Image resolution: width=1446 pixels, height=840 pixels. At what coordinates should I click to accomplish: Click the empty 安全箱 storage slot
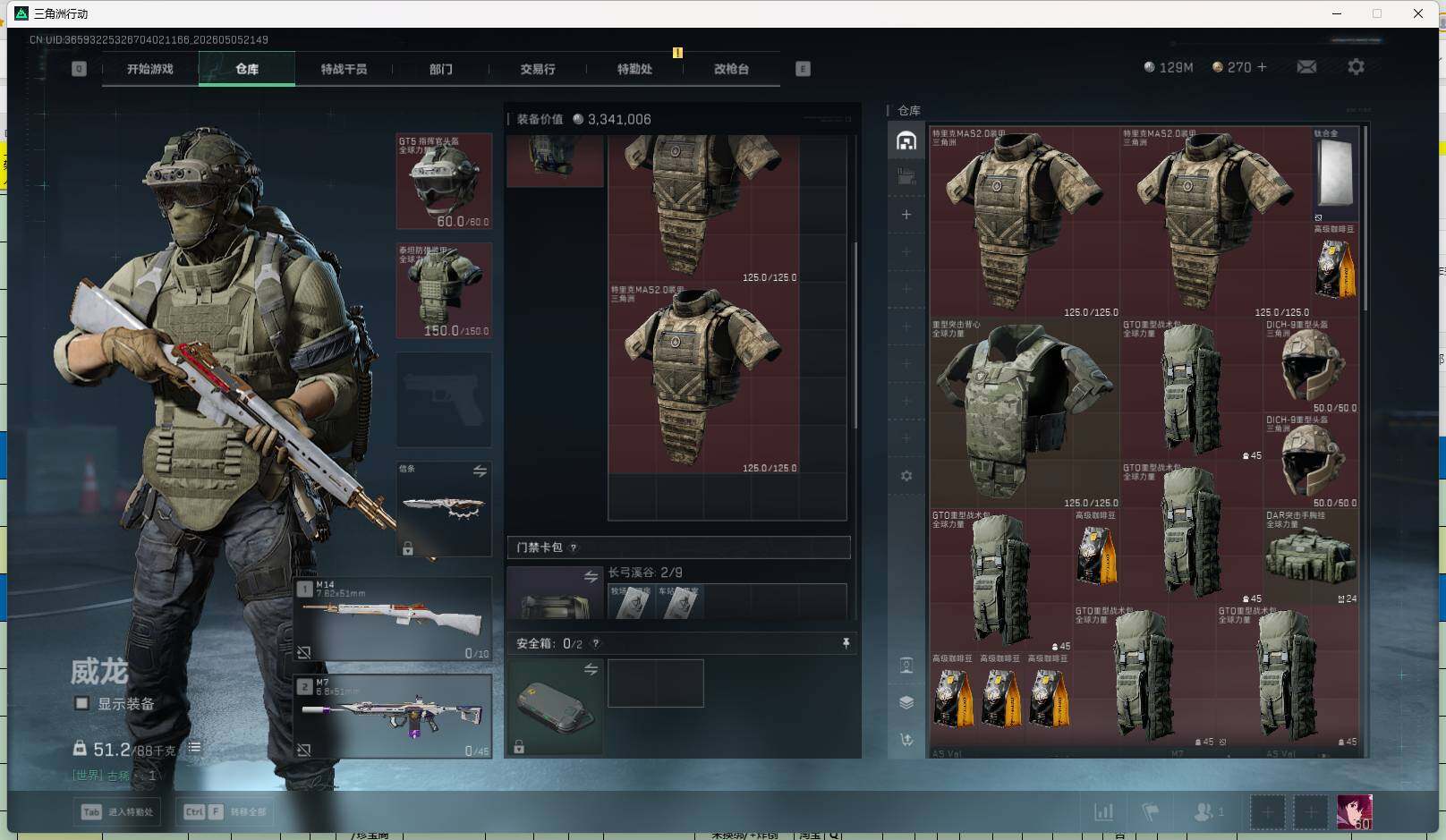tap(656, 683)
